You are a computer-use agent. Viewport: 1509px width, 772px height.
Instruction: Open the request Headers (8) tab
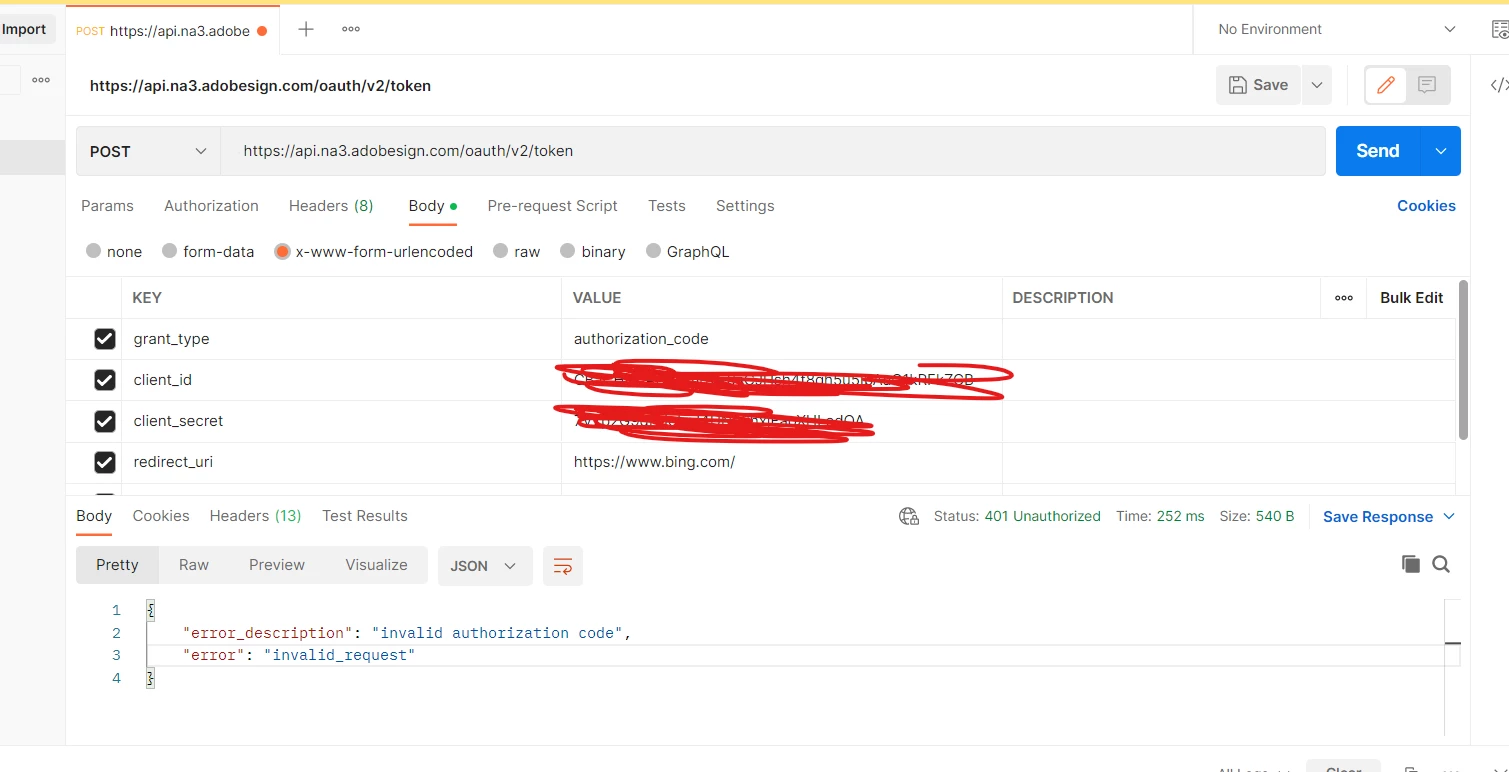pyautogui.click(x=331, y=206)
